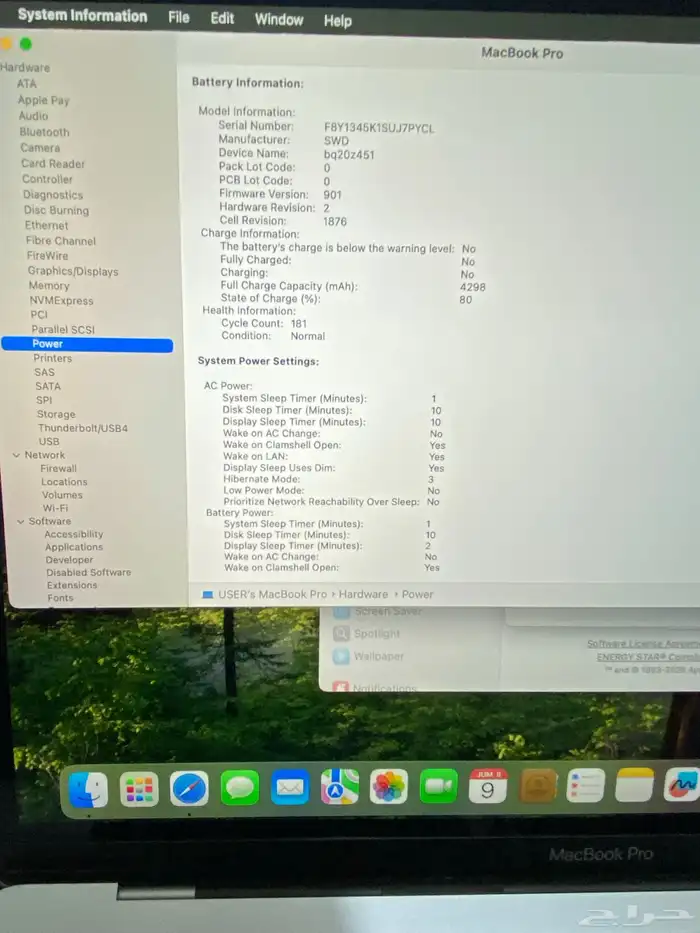Select Wi-Fi under Network
The height and width of the screenshot is (933, 700).
55,508
